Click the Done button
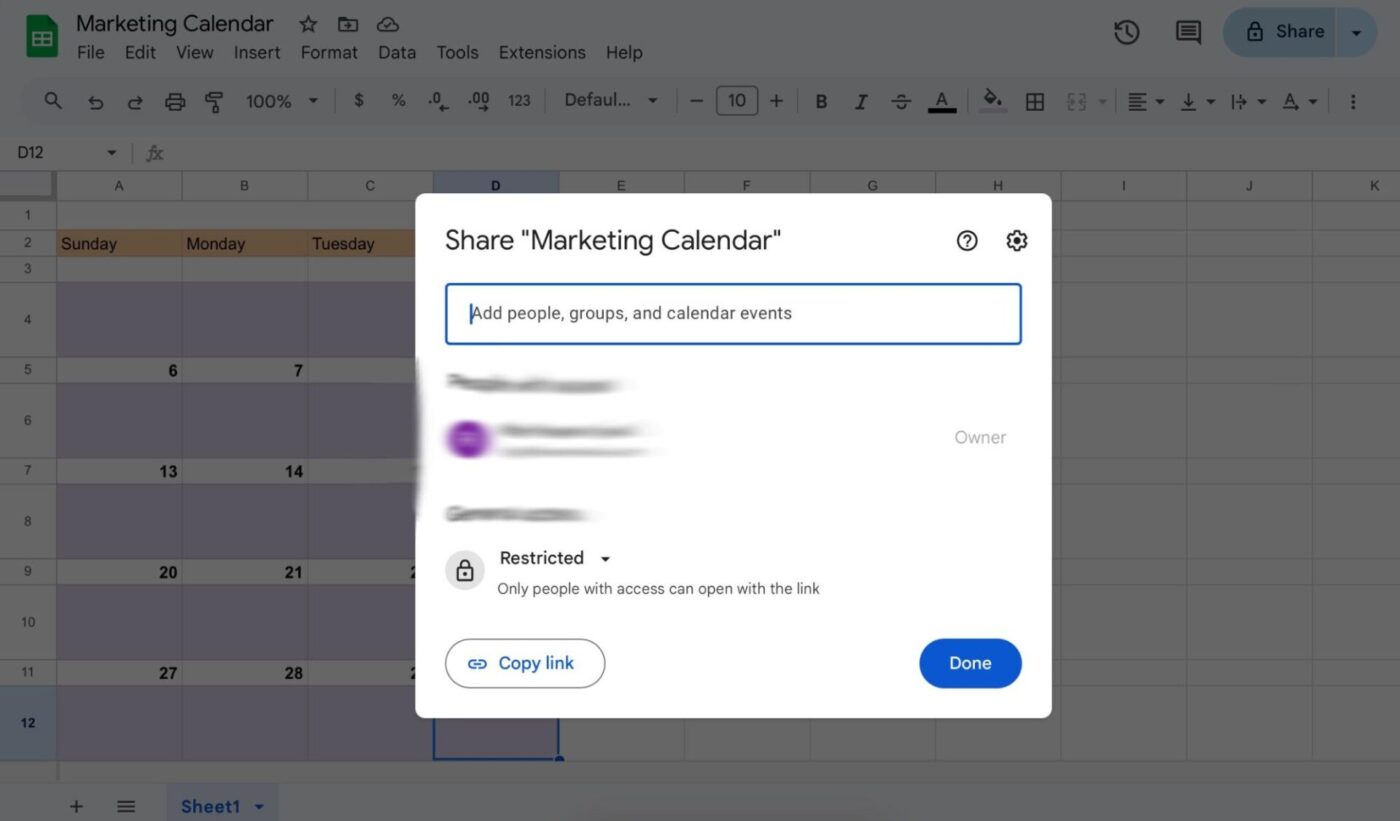The image size is (1400, 821). tap(970, 663)
